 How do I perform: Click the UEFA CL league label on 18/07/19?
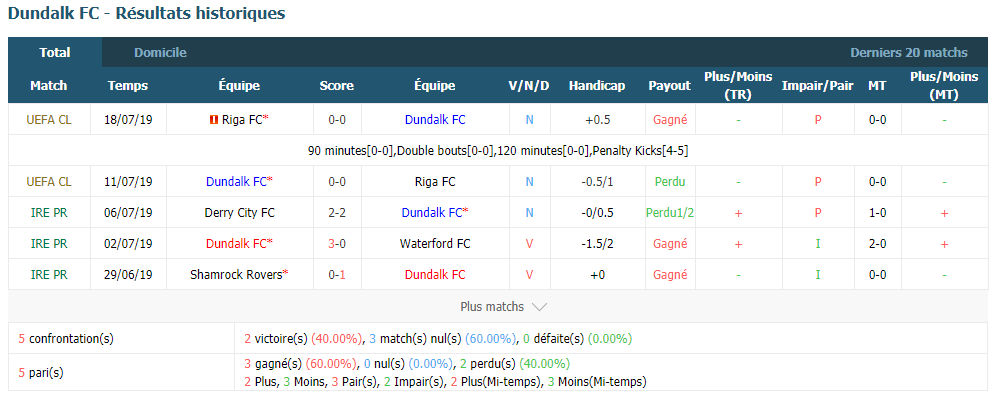point(49,120)
